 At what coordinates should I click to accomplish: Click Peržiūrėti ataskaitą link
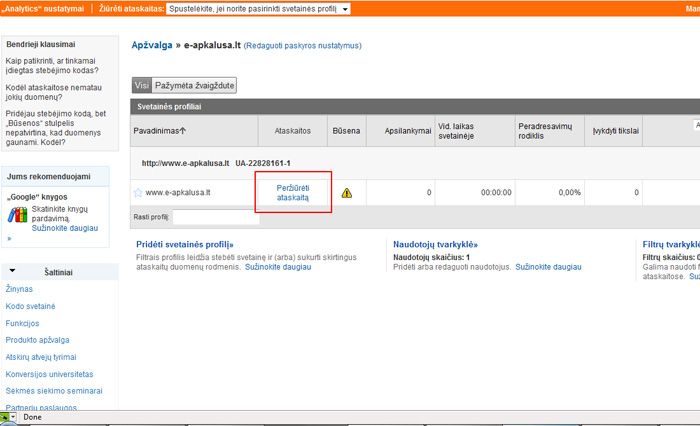293,192
